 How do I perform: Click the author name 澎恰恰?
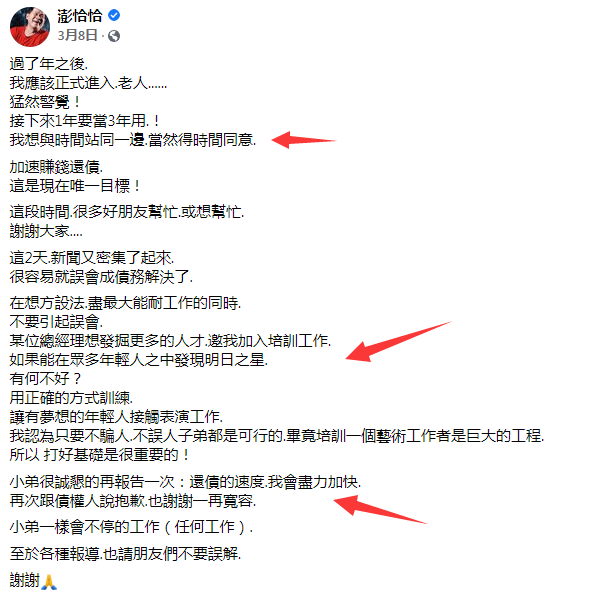tap(80, 16)
